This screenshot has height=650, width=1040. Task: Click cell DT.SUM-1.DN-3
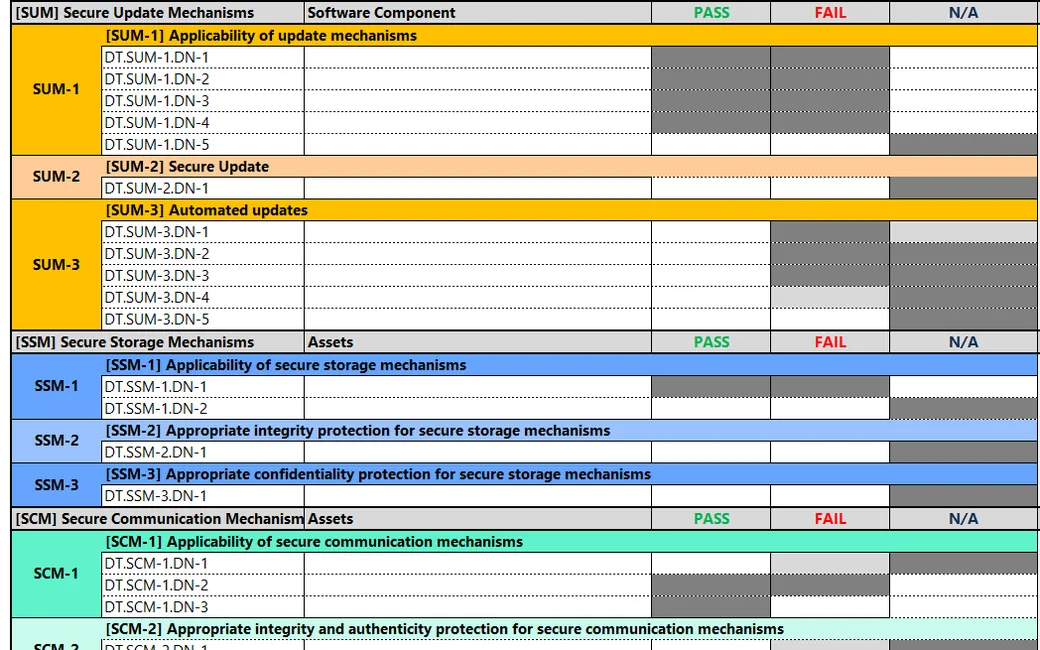click(203, 101)
